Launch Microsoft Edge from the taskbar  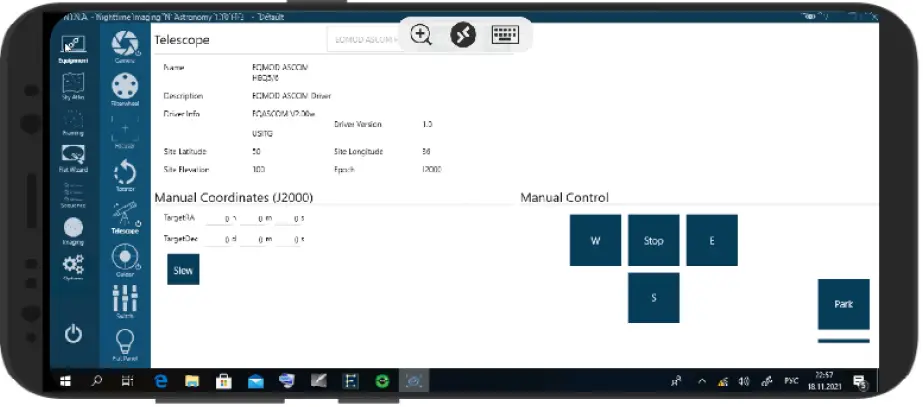160,382
